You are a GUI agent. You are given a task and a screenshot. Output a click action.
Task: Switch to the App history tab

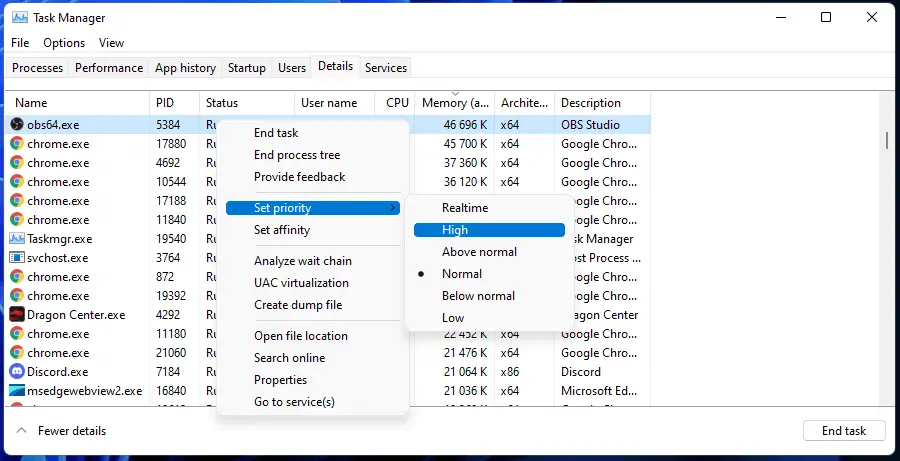pos(185,68)
